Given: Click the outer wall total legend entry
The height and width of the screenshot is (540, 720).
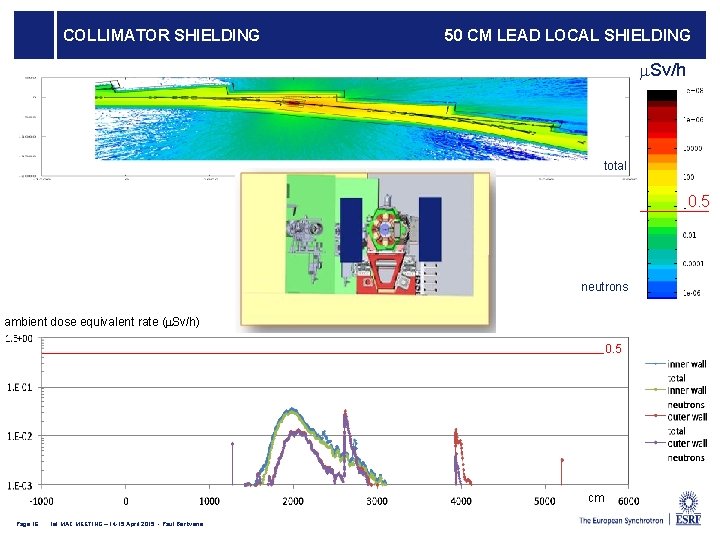Looking at the screenshot, I should point(676,423).
